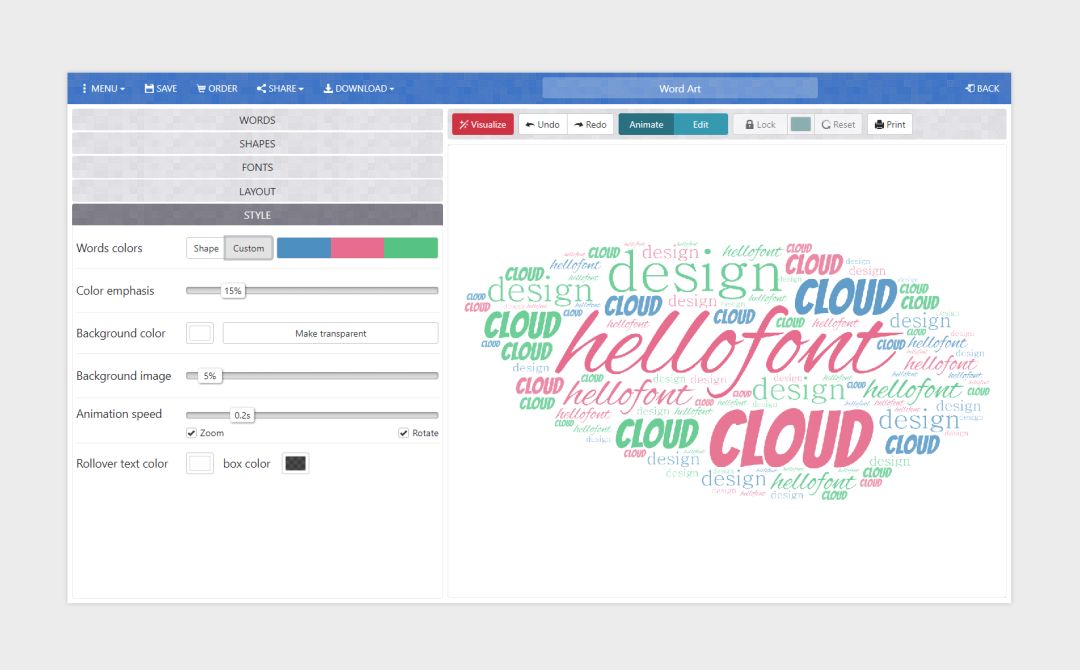
Task: Select Shape for words colors
Action: pyautogui.click(x=206, y=249)
